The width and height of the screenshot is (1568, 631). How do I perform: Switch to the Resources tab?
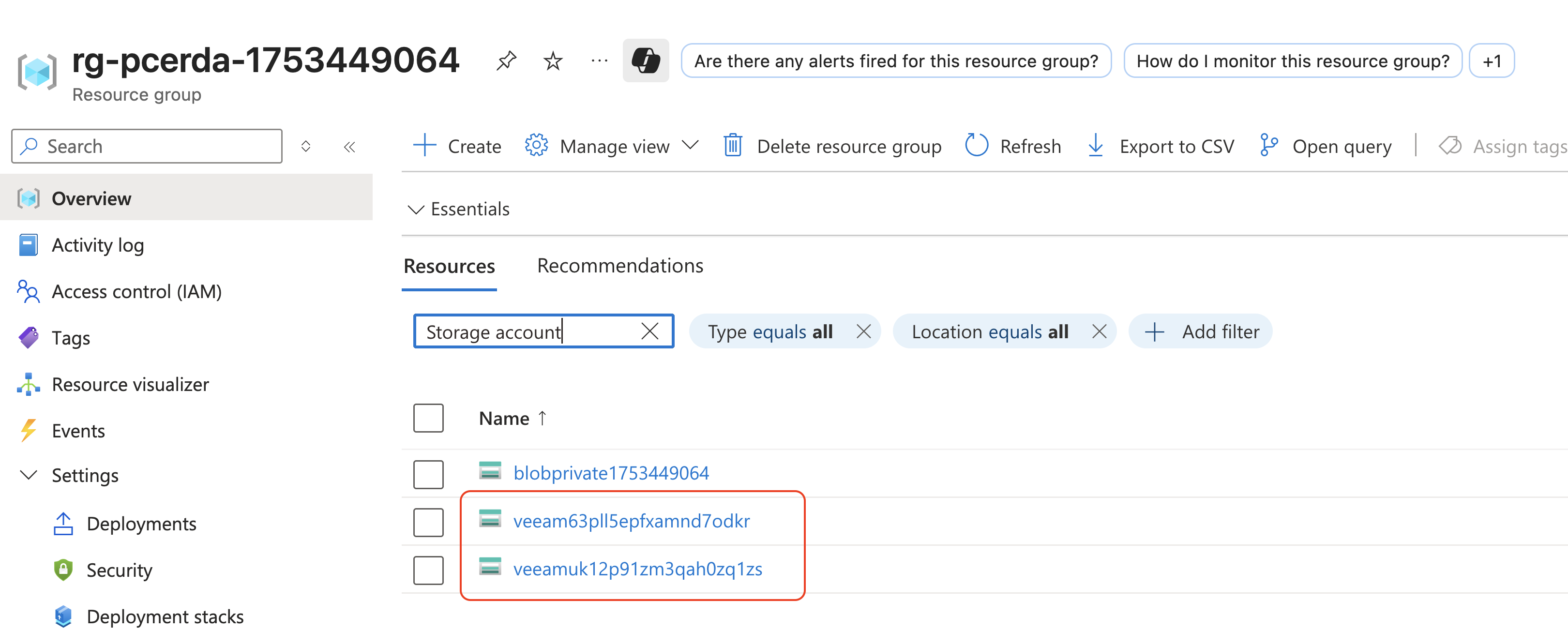[x=449, y=266]
